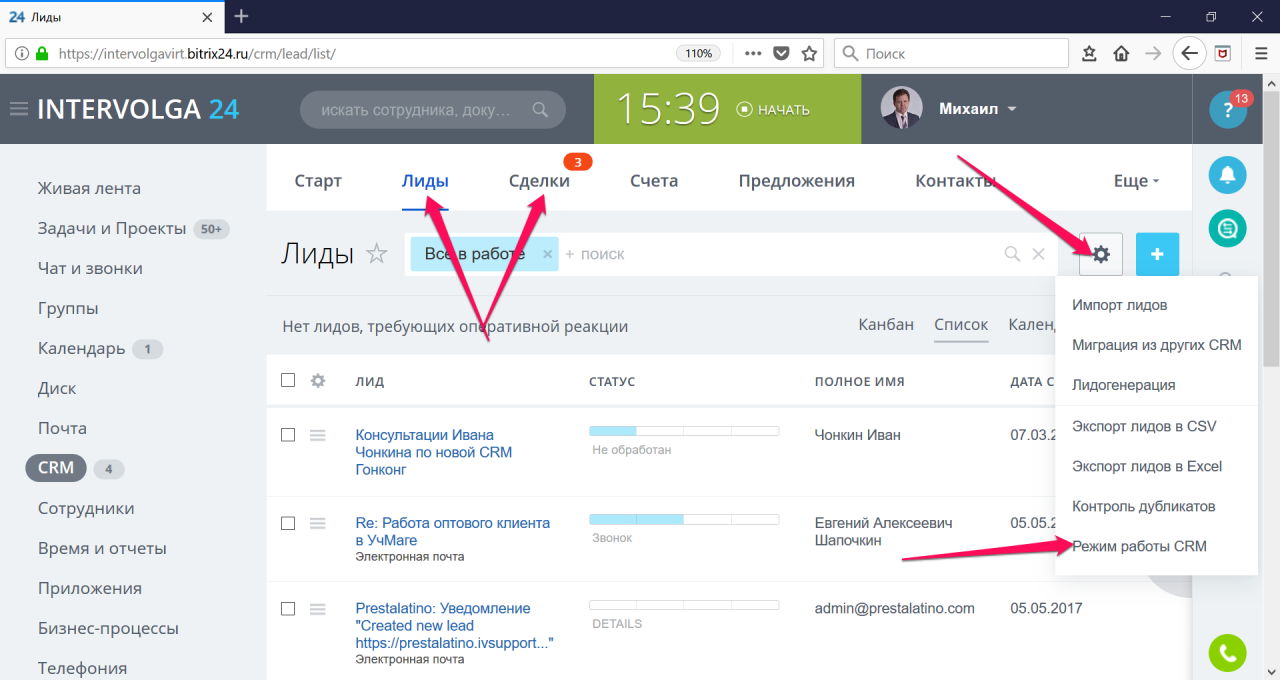Switch to Канбан view

(886, 324)
